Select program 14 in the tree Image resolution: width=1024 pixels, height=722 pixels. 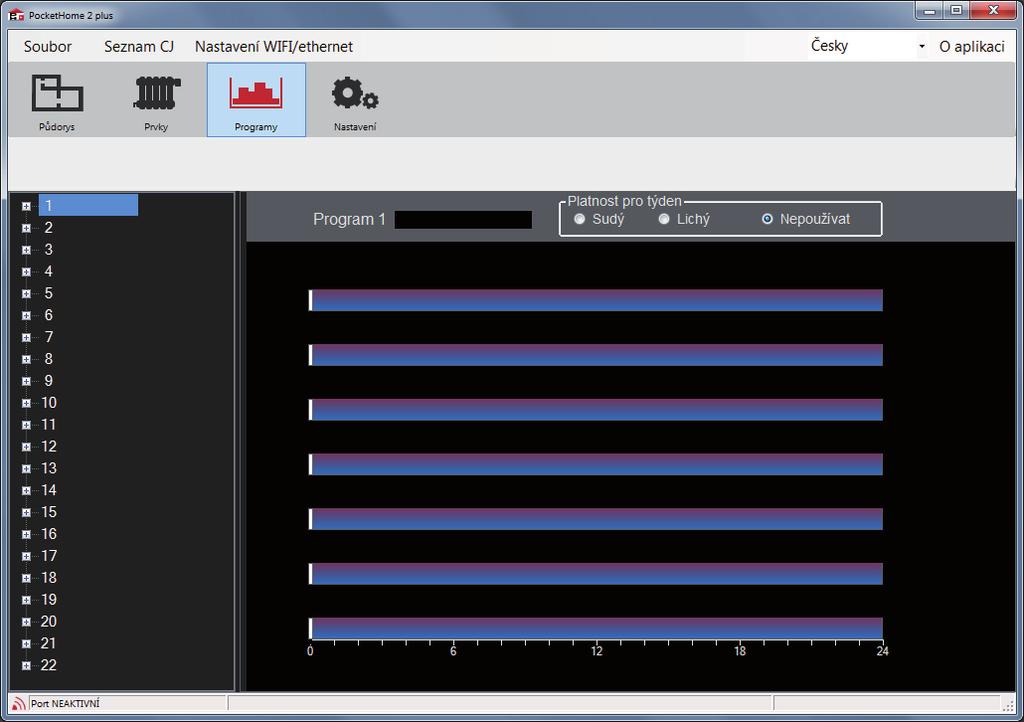(49, 490)
